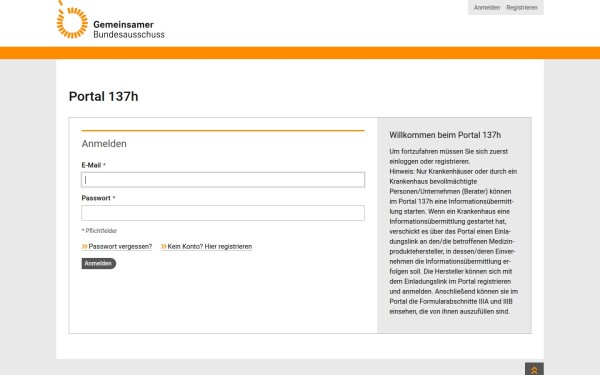The width and height of the screenshot is (600, 375).
Task: Click the Gemeinsamer Bundesausschuss logo
Action: click(111, 20)
